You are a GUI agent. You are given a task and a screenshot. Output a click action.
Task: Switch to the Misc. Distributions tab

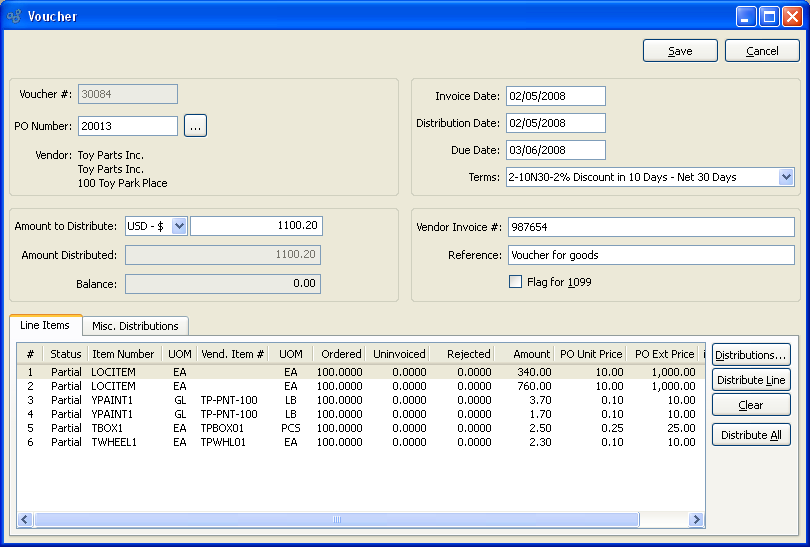(x=135, y=326)
